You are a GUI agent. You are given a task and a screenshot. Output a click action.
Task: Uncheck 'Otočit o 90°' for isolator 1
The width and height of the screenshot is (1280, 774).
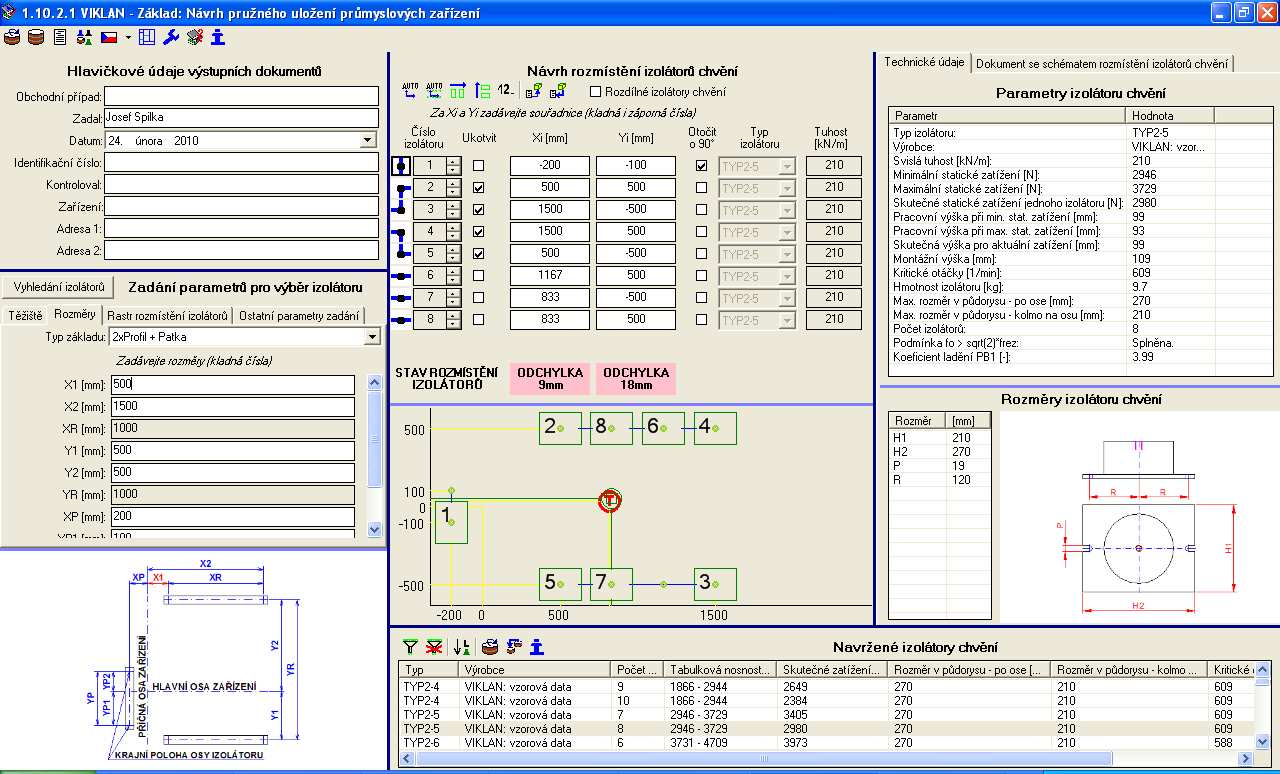[x=701, y=166]
